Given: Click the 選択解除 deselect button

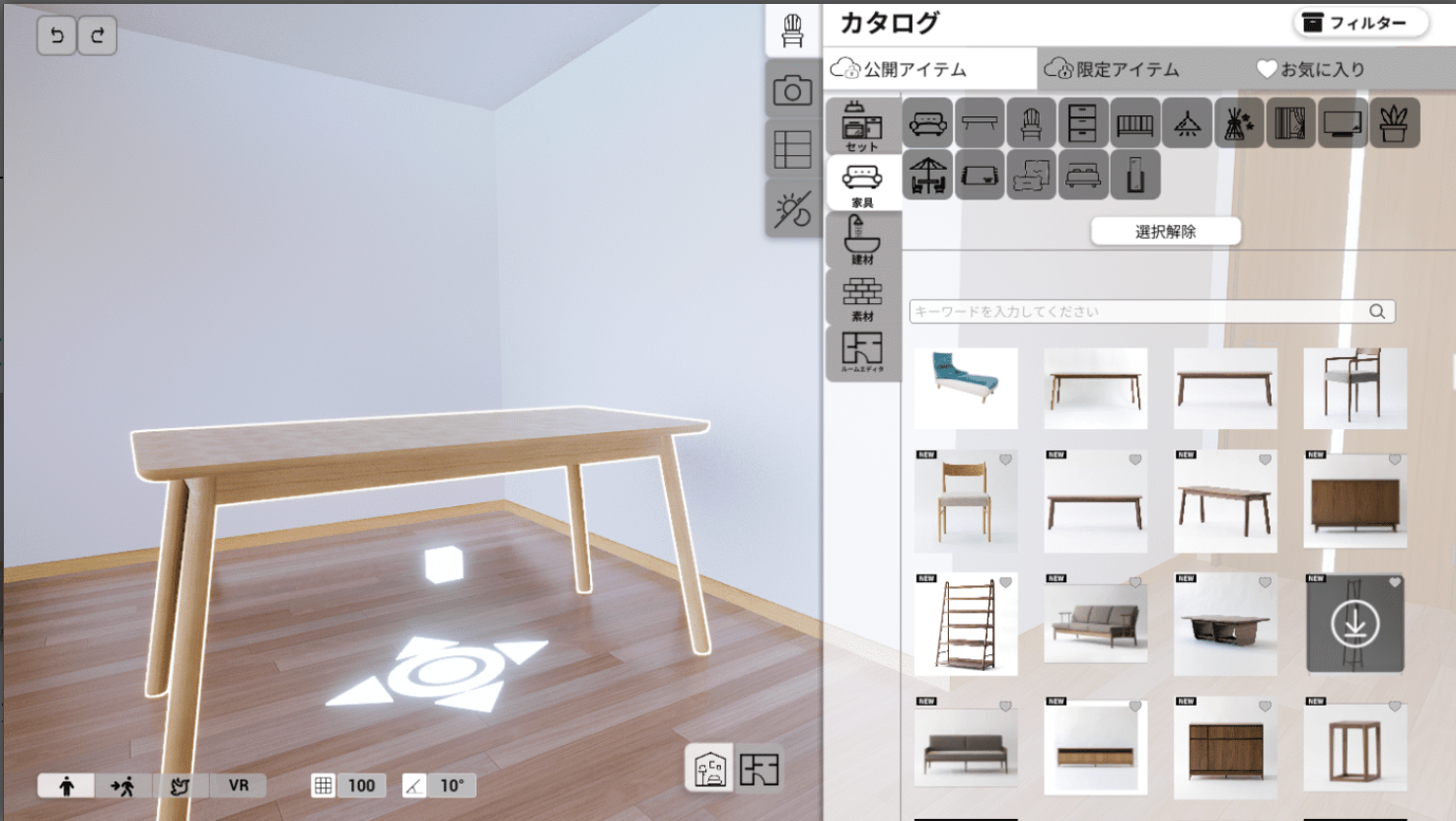Looking at the screenshot, I should tap(1166, 232).
